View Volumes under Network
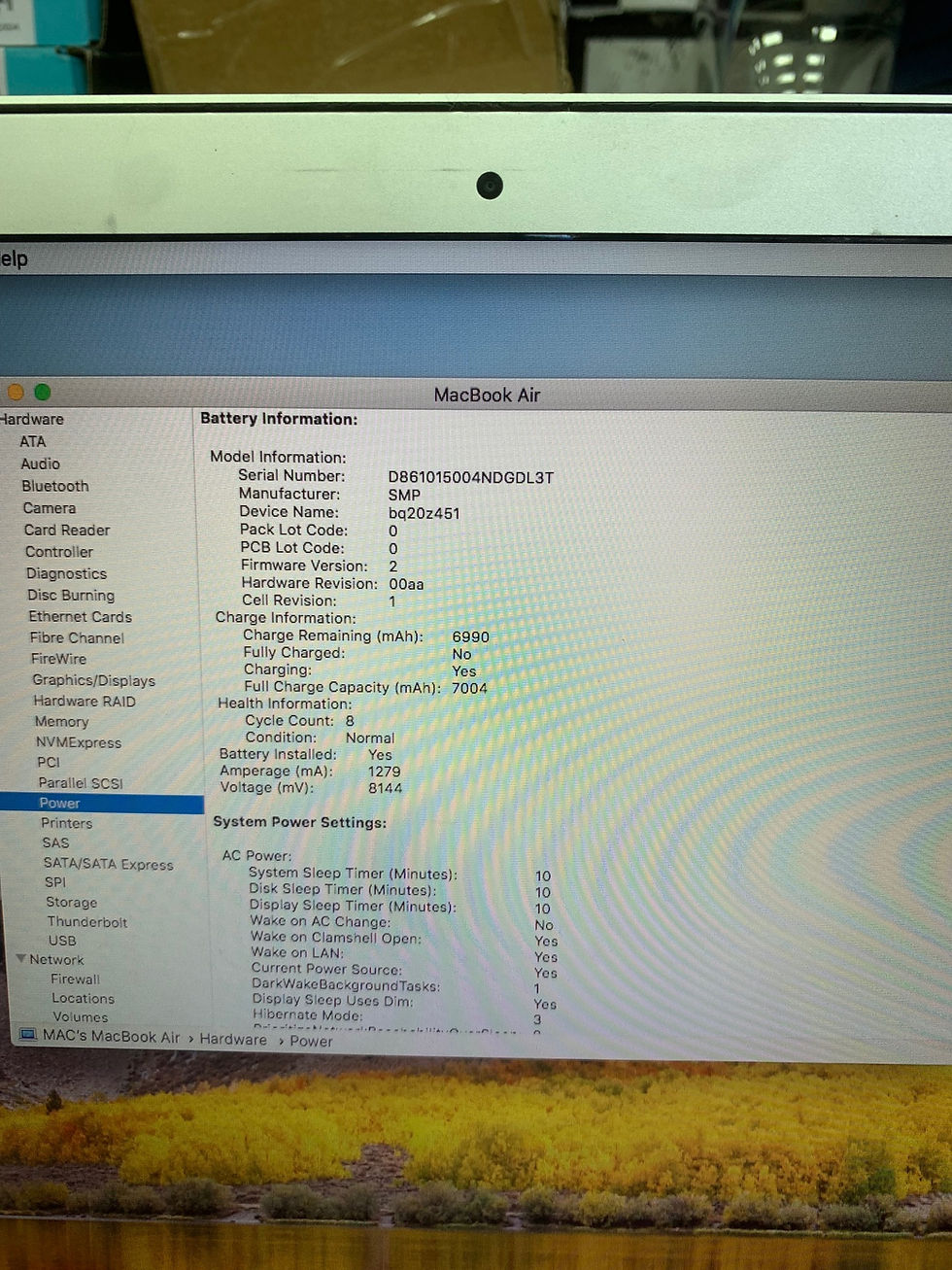 (x=81, y=1016)
